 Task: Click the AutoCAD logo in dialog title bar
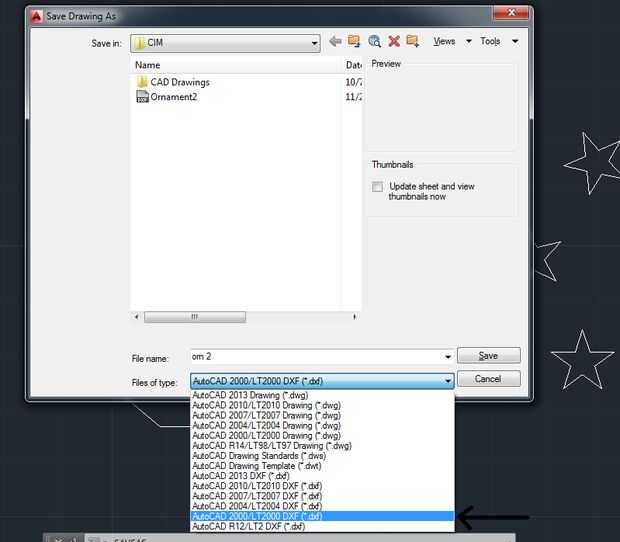[x=37, y=16]
